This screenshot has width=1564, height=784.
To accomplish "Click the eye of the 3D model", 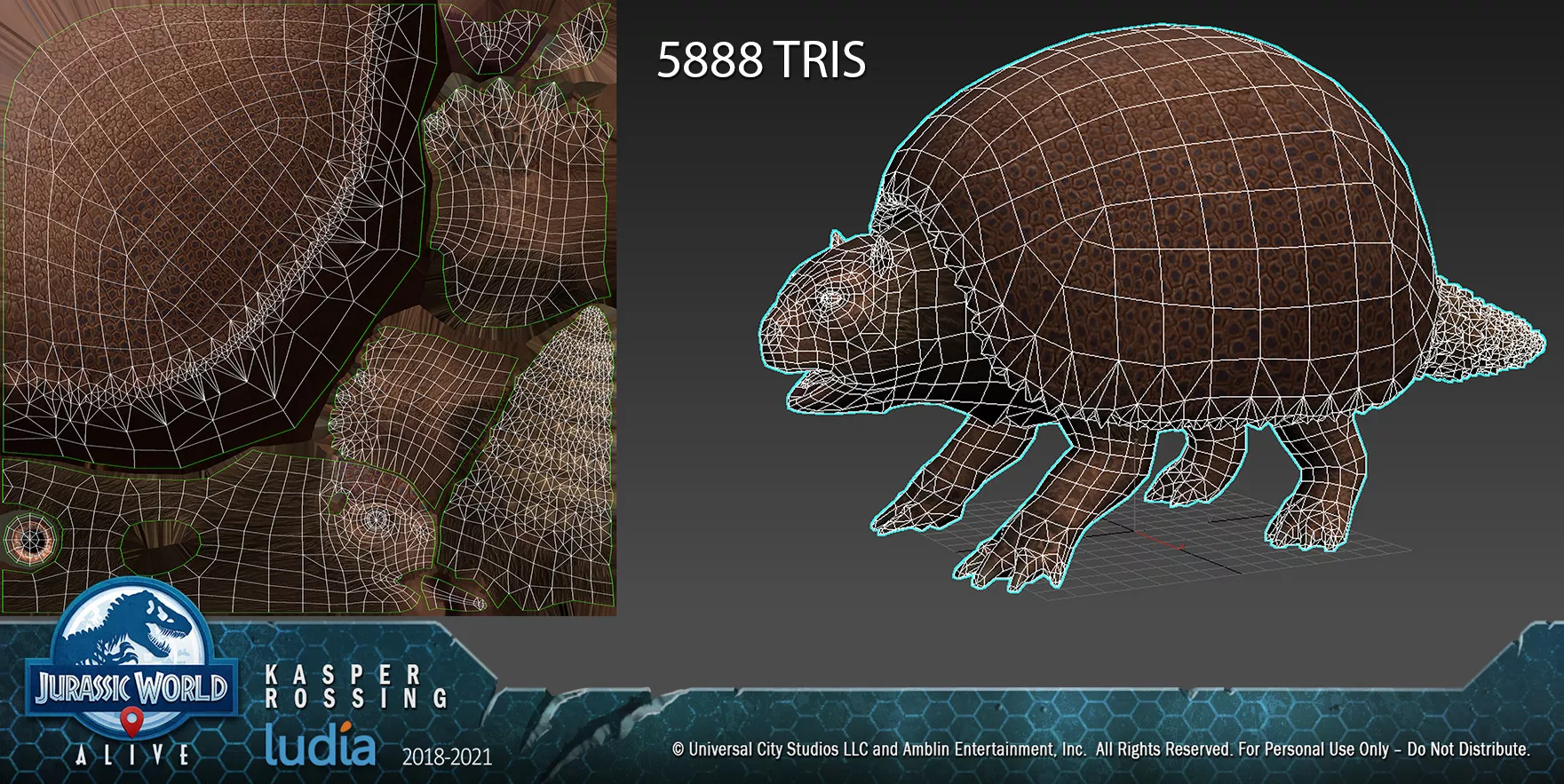I will click(832, 298).
